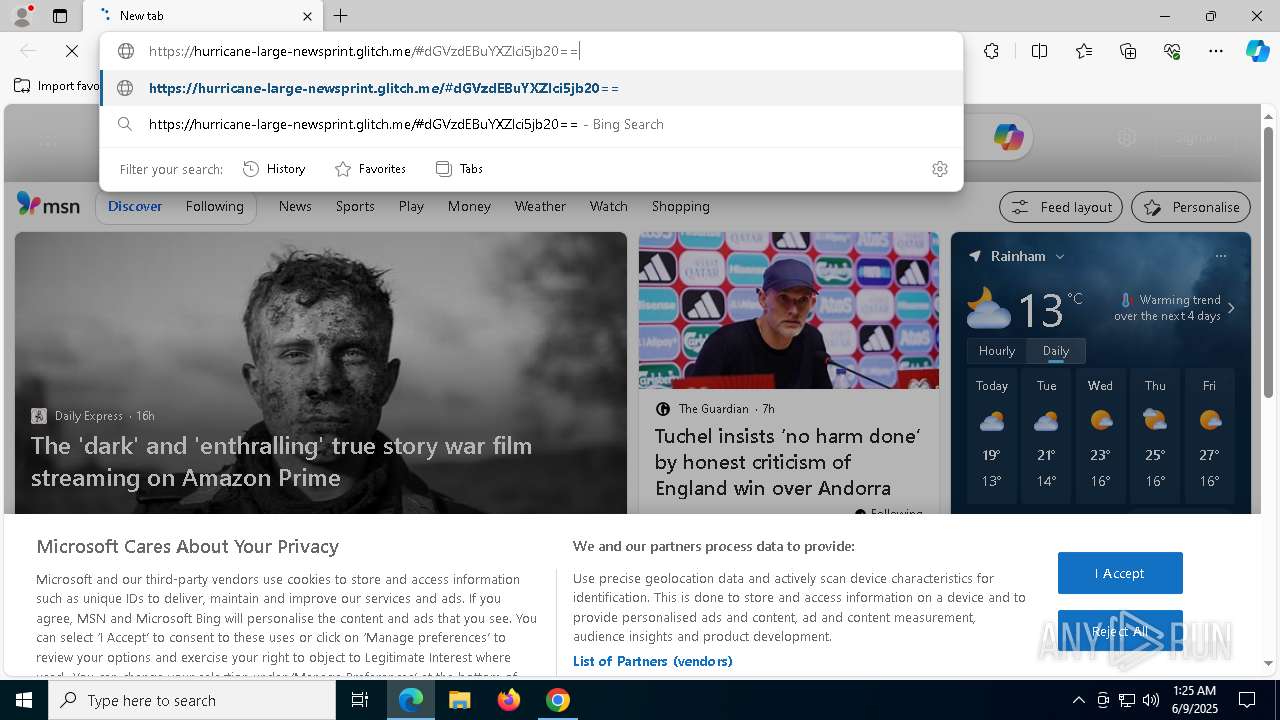This screenshot has width=1280, height=720.
Task: Click the address bar URL field
Action: (x=531, y=51)
